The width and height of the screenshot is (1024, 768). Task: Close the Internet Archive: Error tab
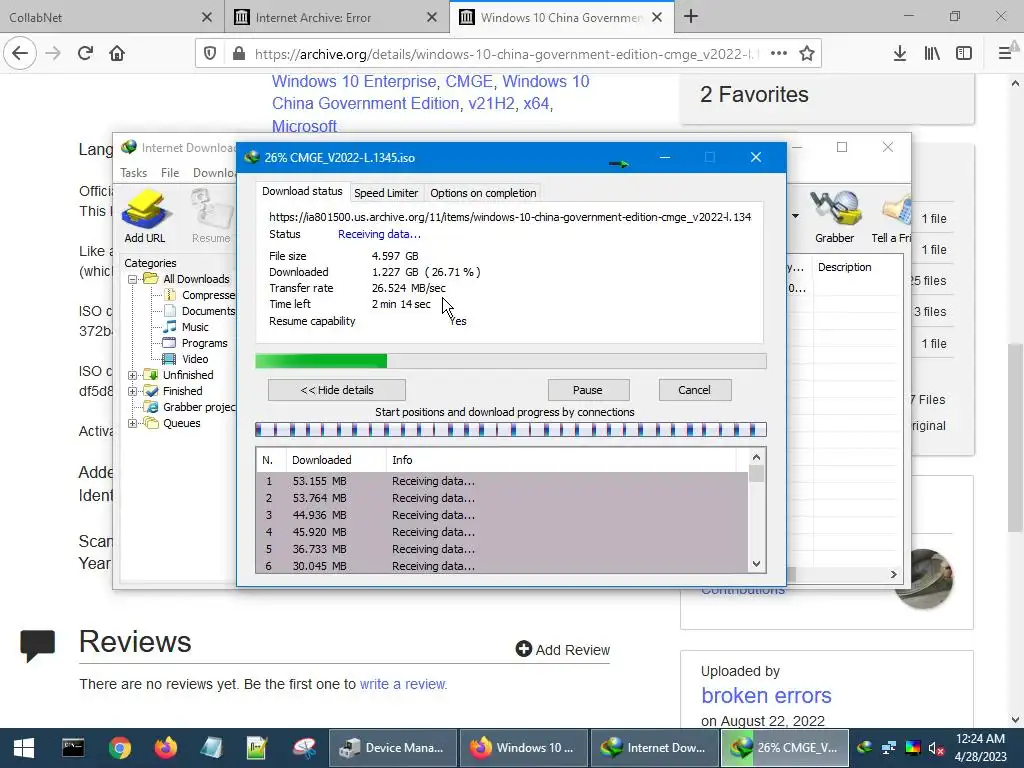[x=432, y=18]
